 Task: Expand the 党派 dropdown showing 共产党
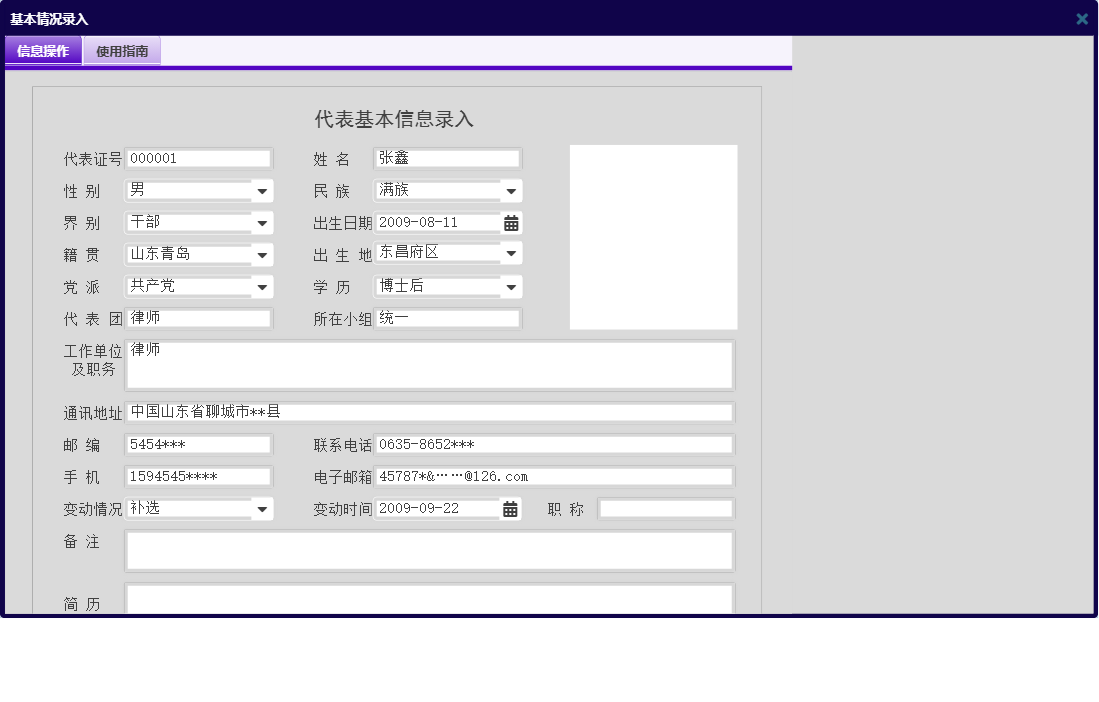262,287
